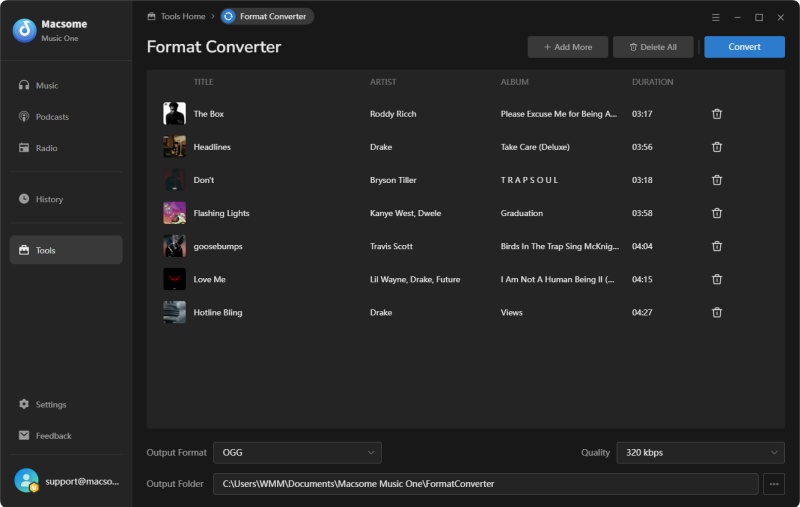Open the Music section in the sidebar
The height and width of the screenshot is (507, 800).
66,85
